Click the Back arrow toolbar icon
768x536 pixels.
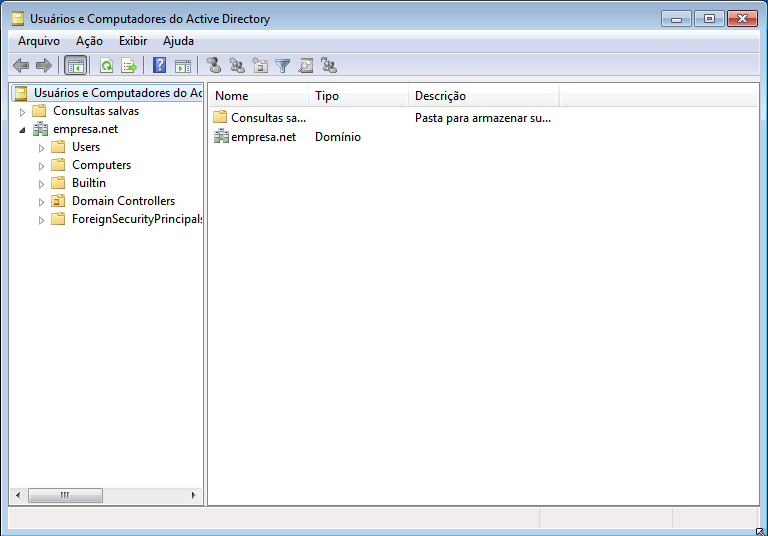(21, 65)
